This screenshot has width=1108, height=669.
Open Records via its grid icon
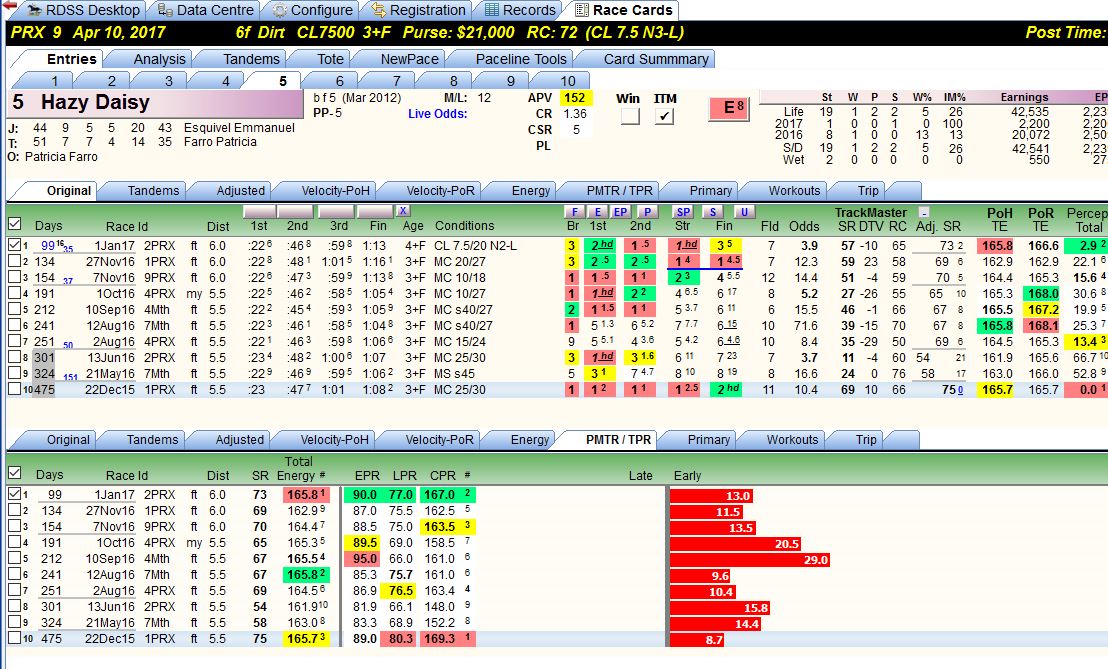coord(491,10)
